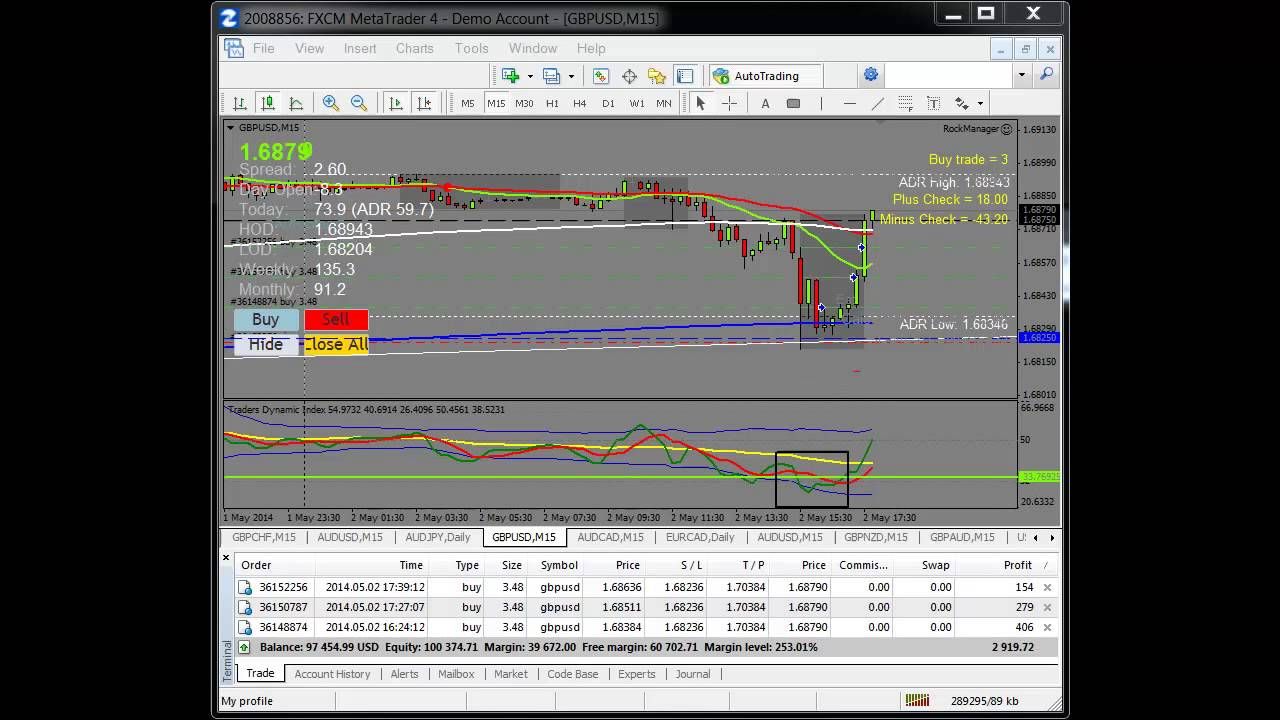Click the Hide button on chart
Screen dimensions: 1280x720
(265, 344)
